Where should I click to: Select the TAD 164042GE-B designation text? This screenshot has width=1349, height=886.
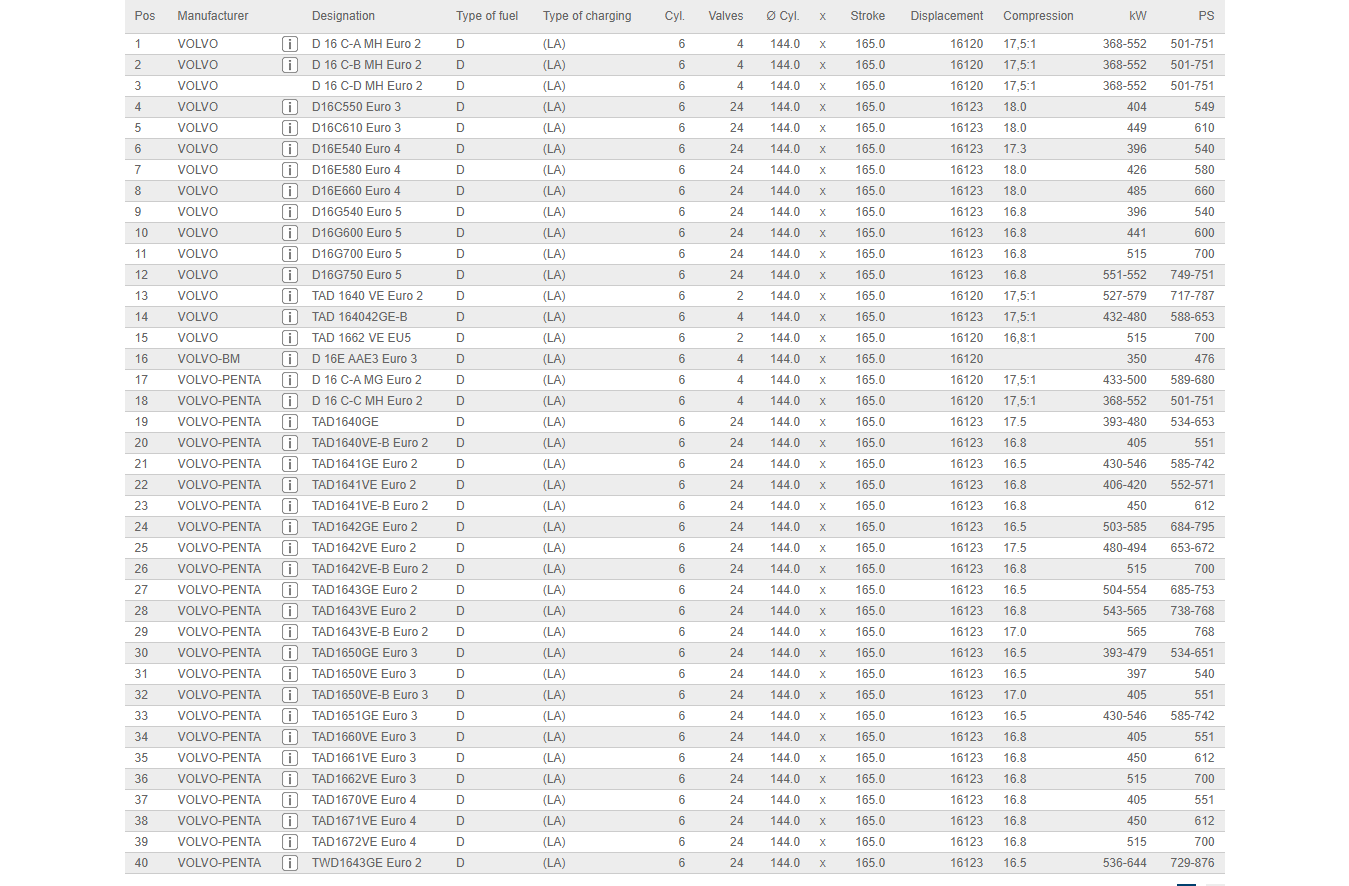[360, 317]
